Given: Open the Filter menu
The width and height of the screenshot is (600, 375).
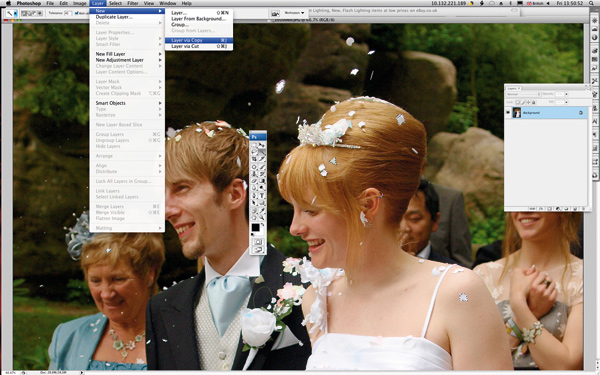Looking at the screenshot, I should point(133,3).
